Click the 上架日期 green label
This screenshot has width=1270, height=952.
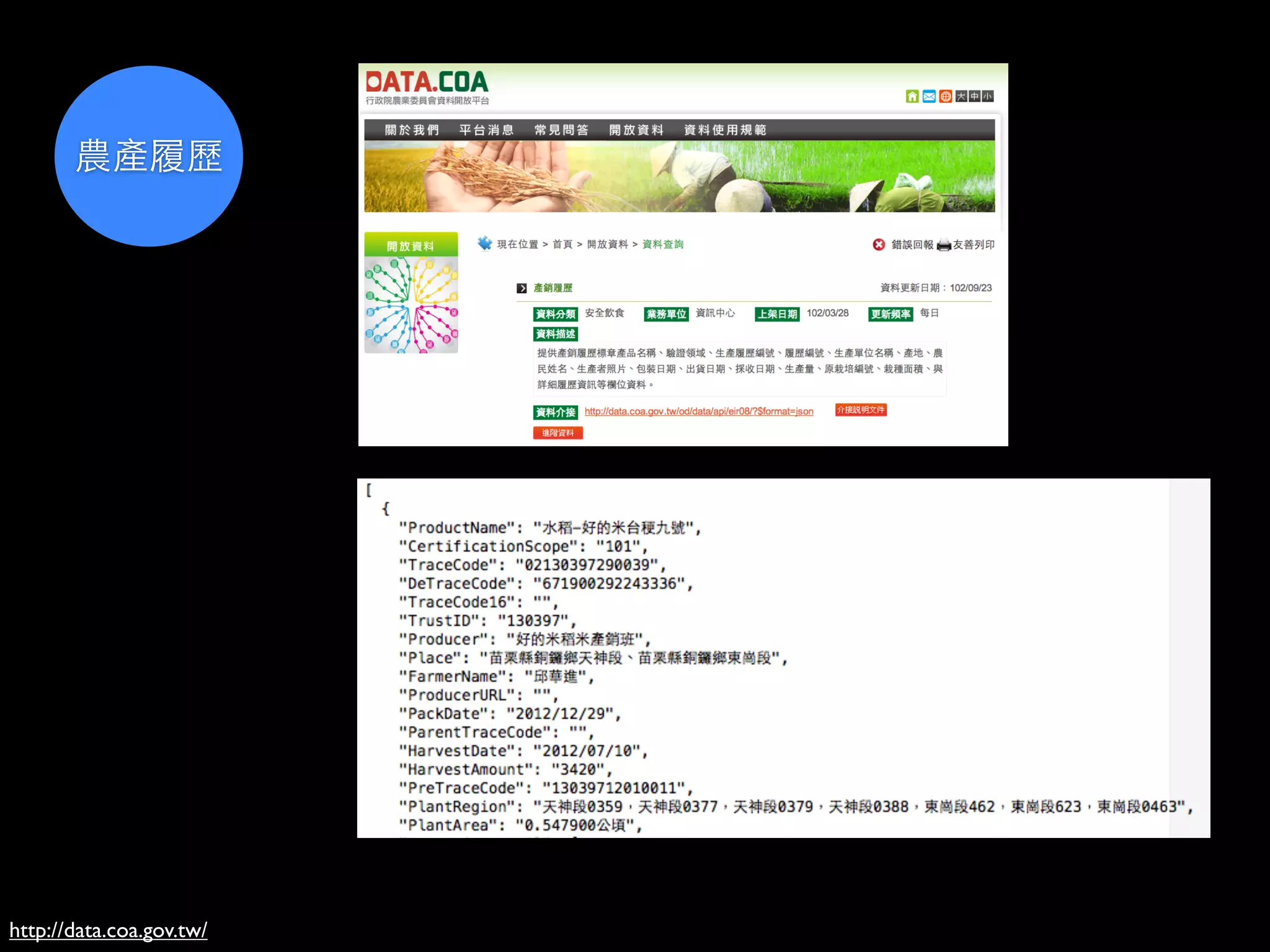777,314
